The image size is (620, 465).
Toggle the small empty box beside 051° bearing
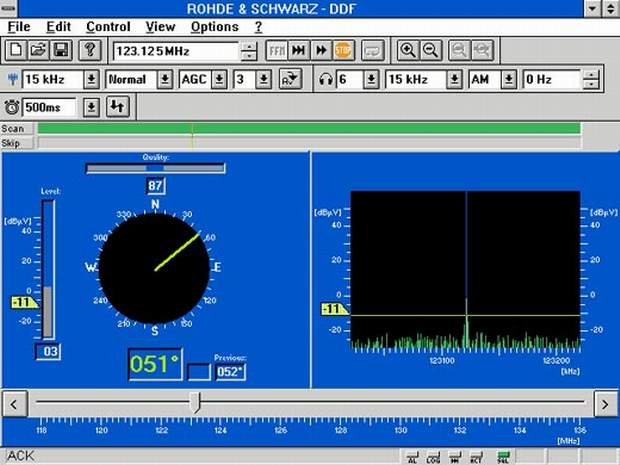pos(199,372)
